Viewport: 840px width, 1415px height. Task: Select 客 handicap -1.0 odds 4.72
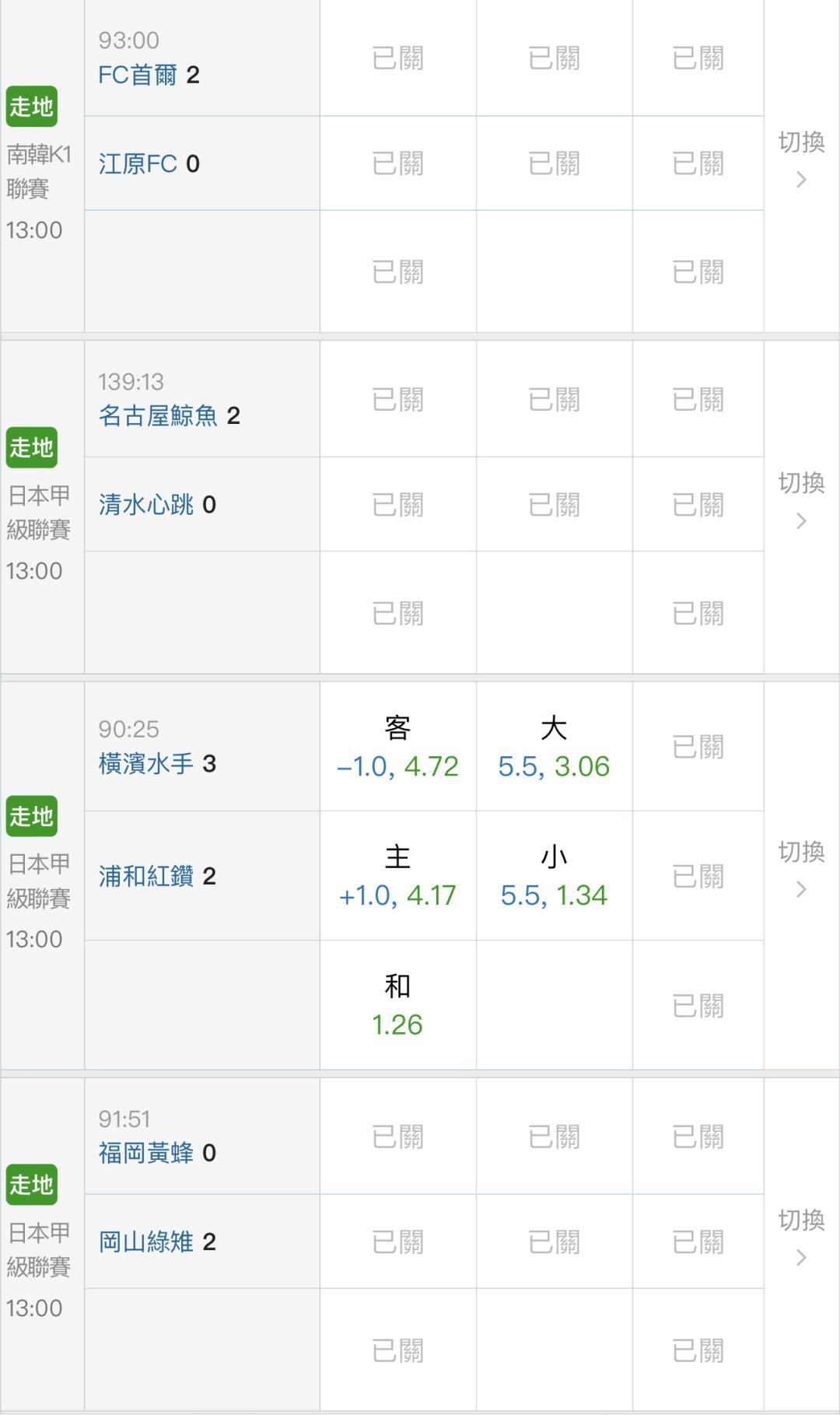[x=397, y=748]
